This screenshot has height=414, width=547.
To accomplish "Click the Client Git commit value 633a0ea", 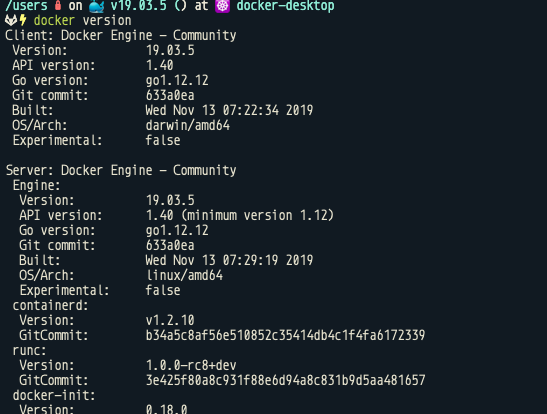I will point(170,96).
